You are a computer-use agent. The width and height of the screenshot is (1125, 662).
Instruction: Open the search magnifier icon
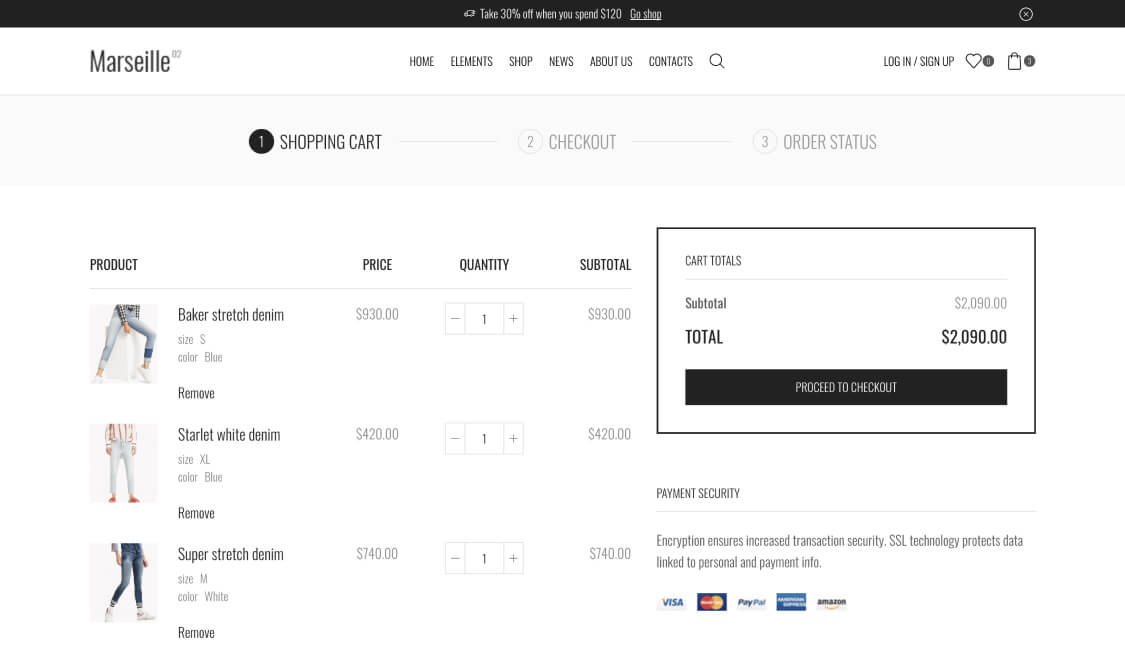[716, 61]
